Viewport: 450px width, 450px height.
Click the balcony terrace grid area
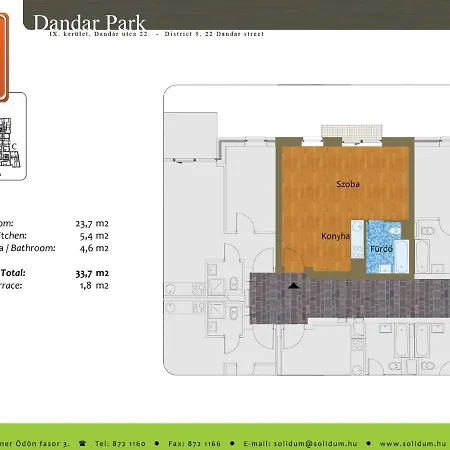coord(352,133)
